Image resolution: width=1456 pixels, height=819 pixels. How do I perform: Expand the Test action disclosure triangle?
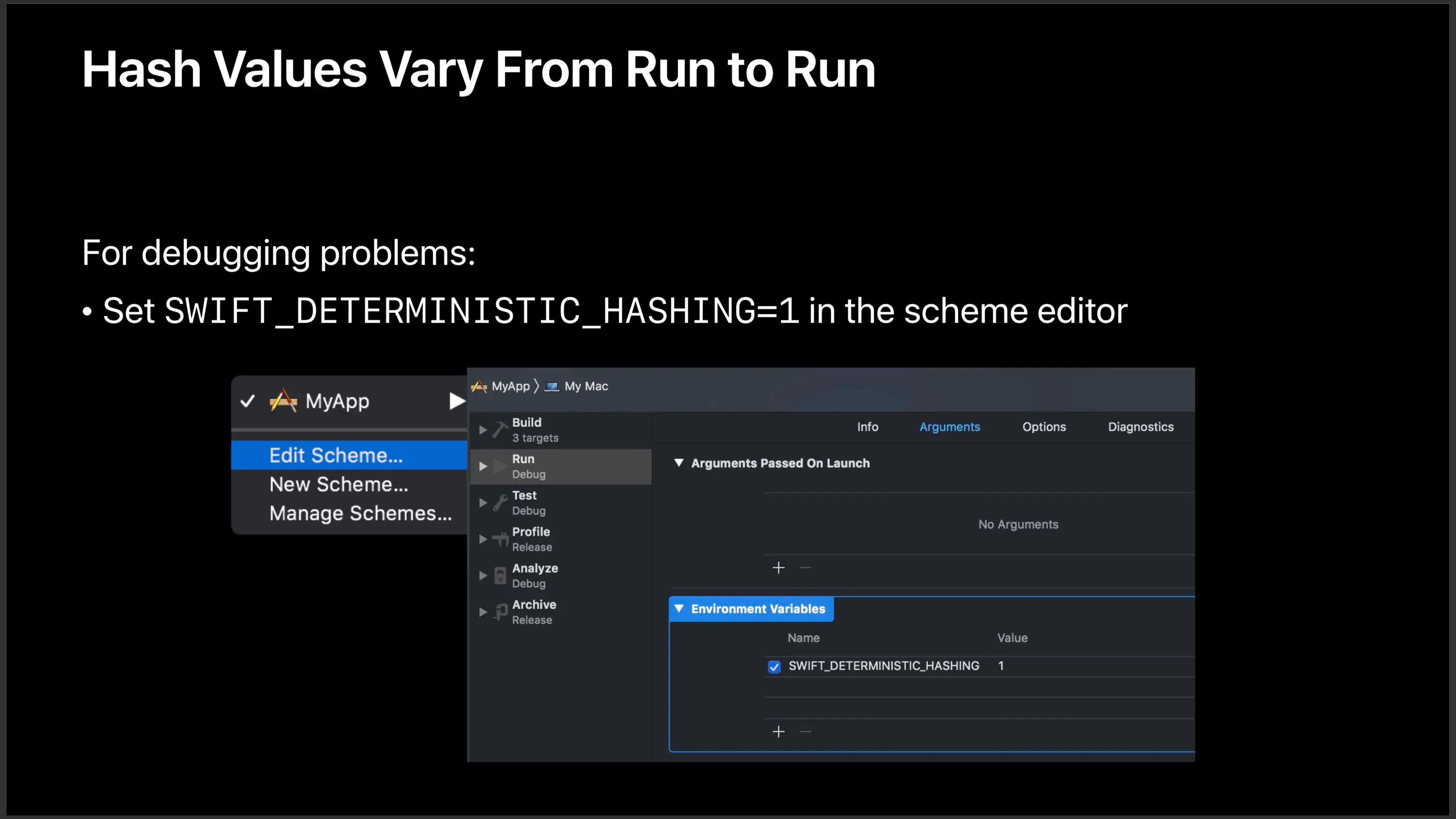[x=483, y=503]
